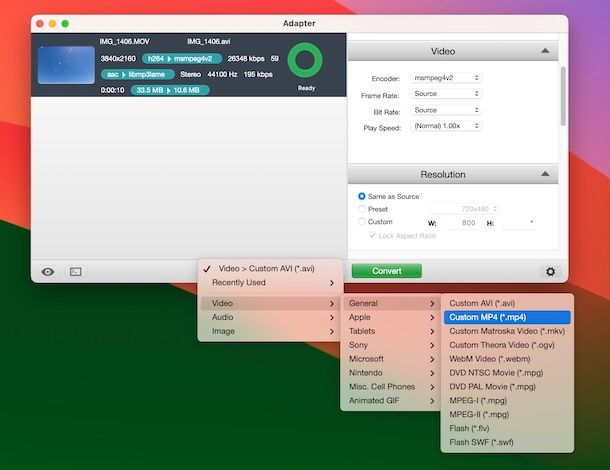Click the IMG_1406.avi output filename

click(209, 41)
